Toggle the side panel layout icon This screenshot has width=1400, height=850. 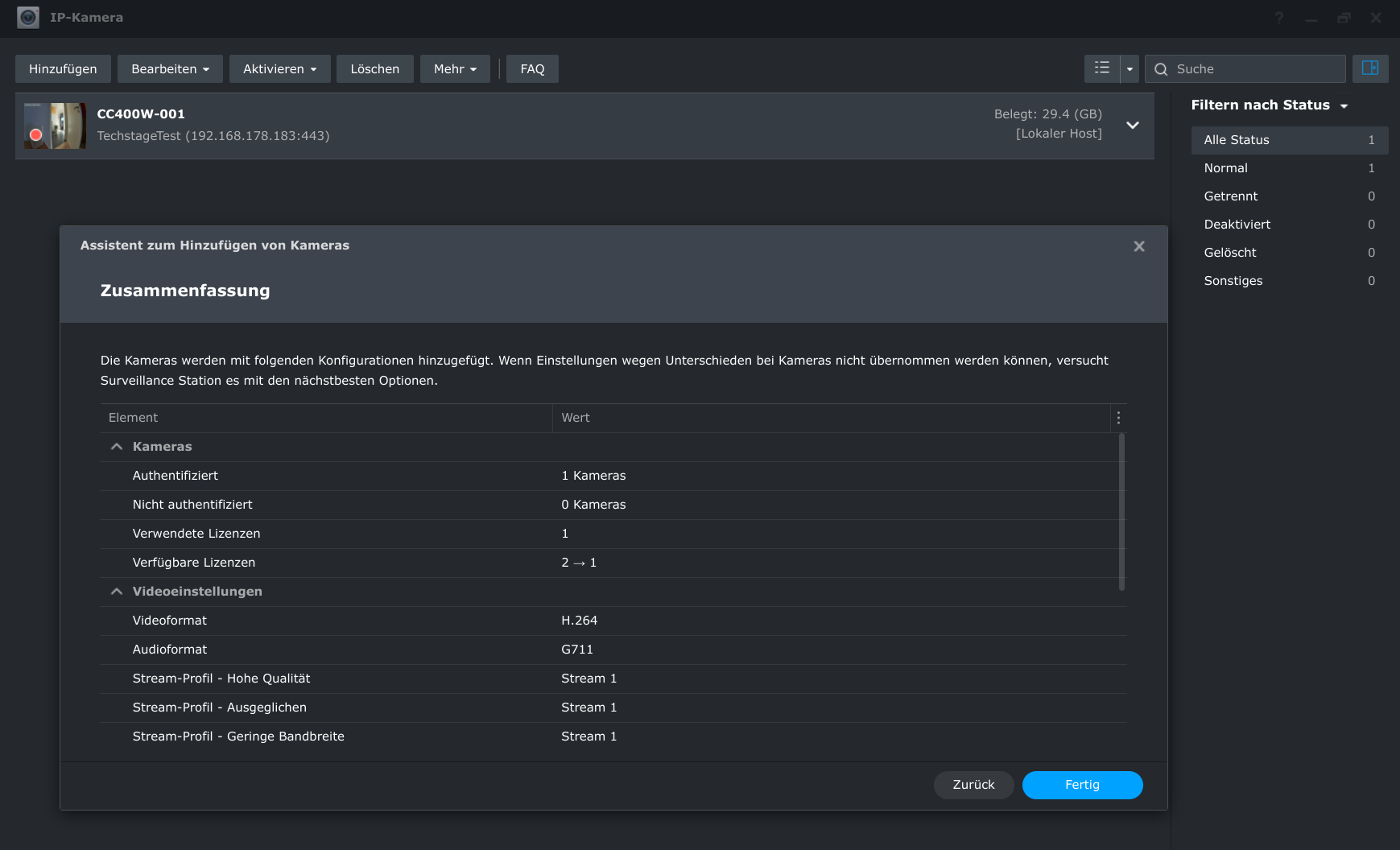tap(1369, 68)
